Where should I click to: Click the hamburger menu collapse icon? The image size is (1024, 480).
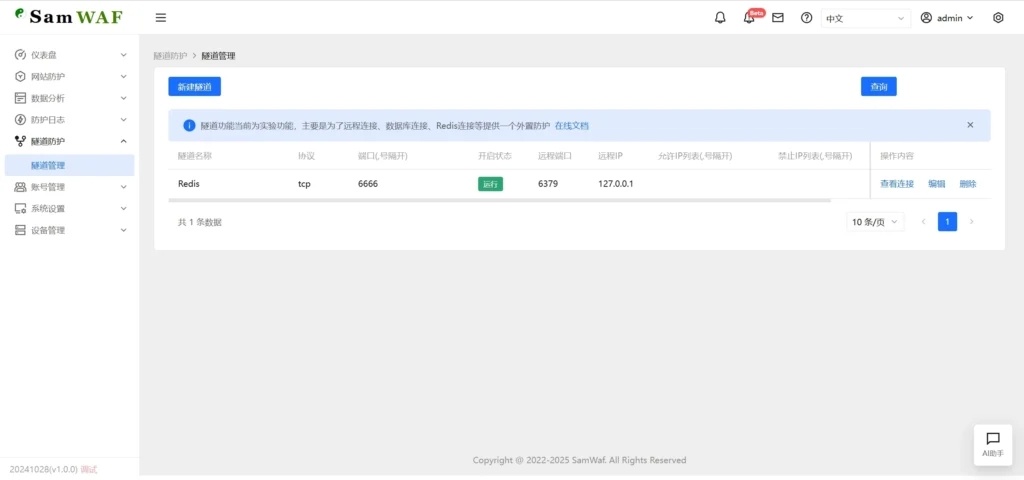tap(161, 18)
